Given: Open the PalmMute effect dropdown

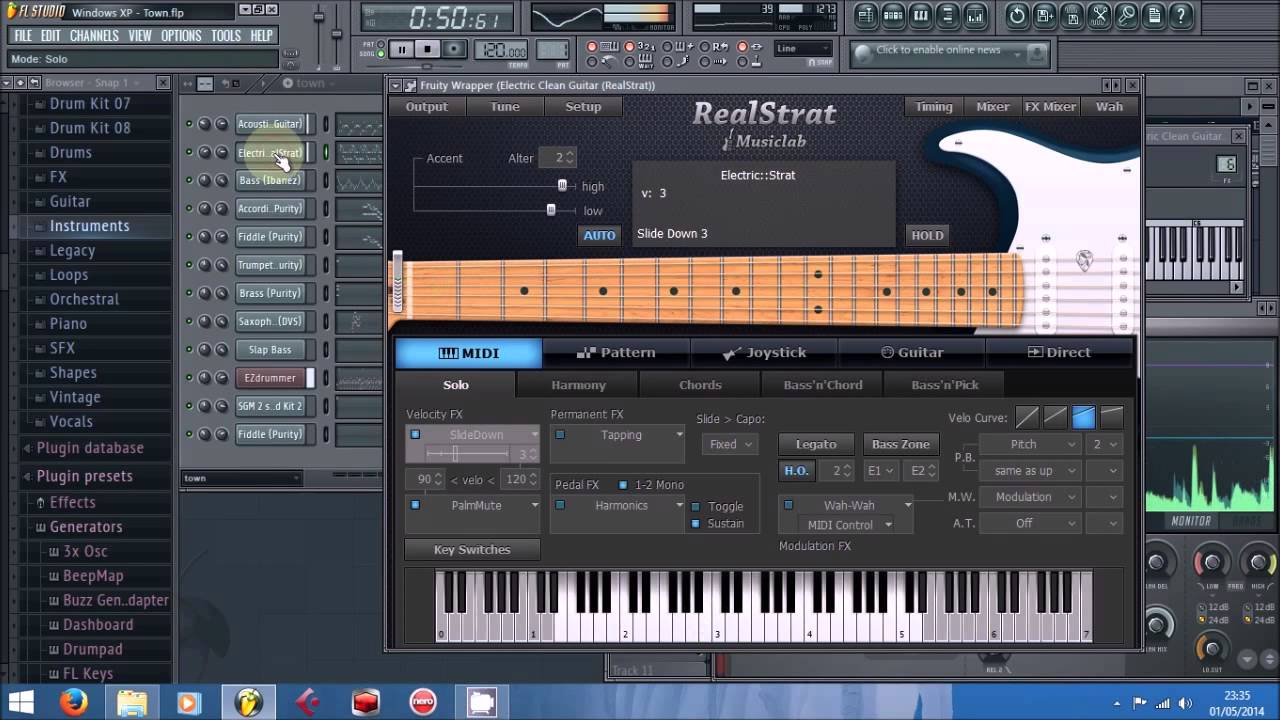Looking at the screenshot, I should point(534,505).
